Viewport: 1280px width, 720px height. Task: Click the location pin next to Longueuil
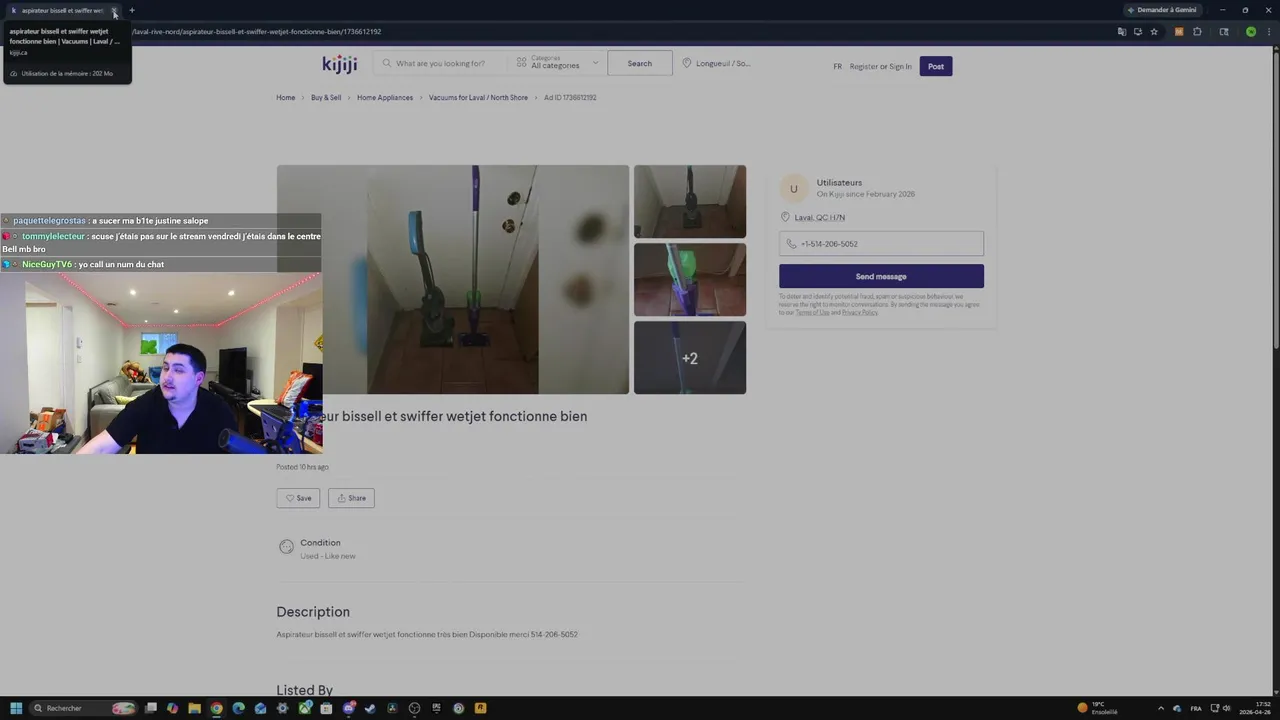pyautogui.click(x=687, y=63)
